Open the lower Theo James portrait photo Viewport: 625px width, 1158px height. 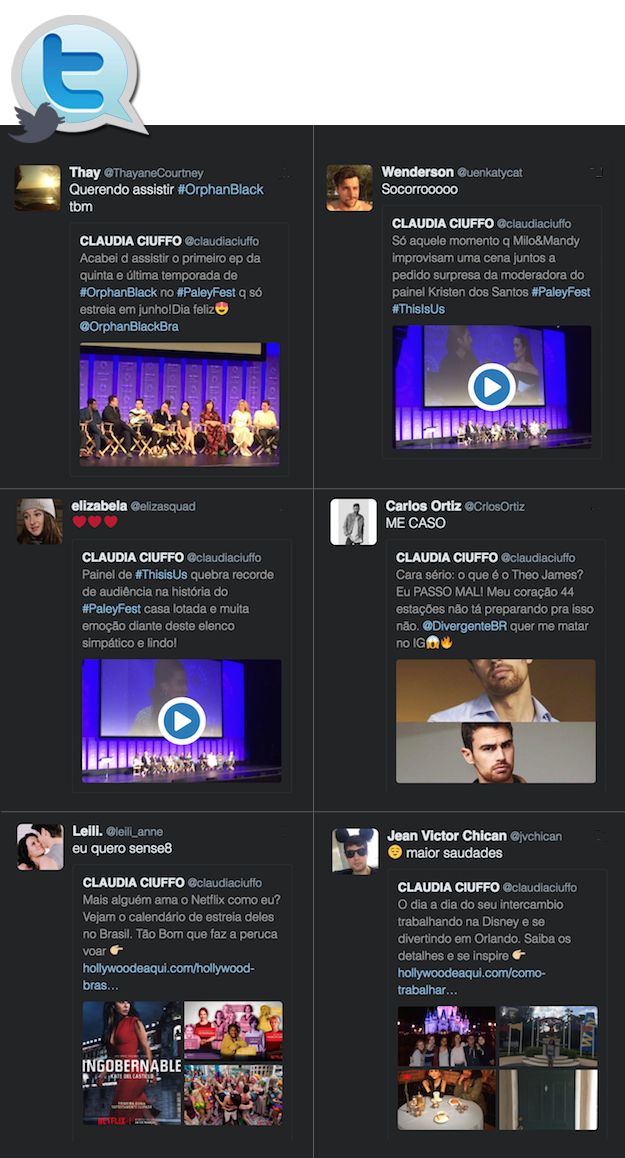coord(495,752)
